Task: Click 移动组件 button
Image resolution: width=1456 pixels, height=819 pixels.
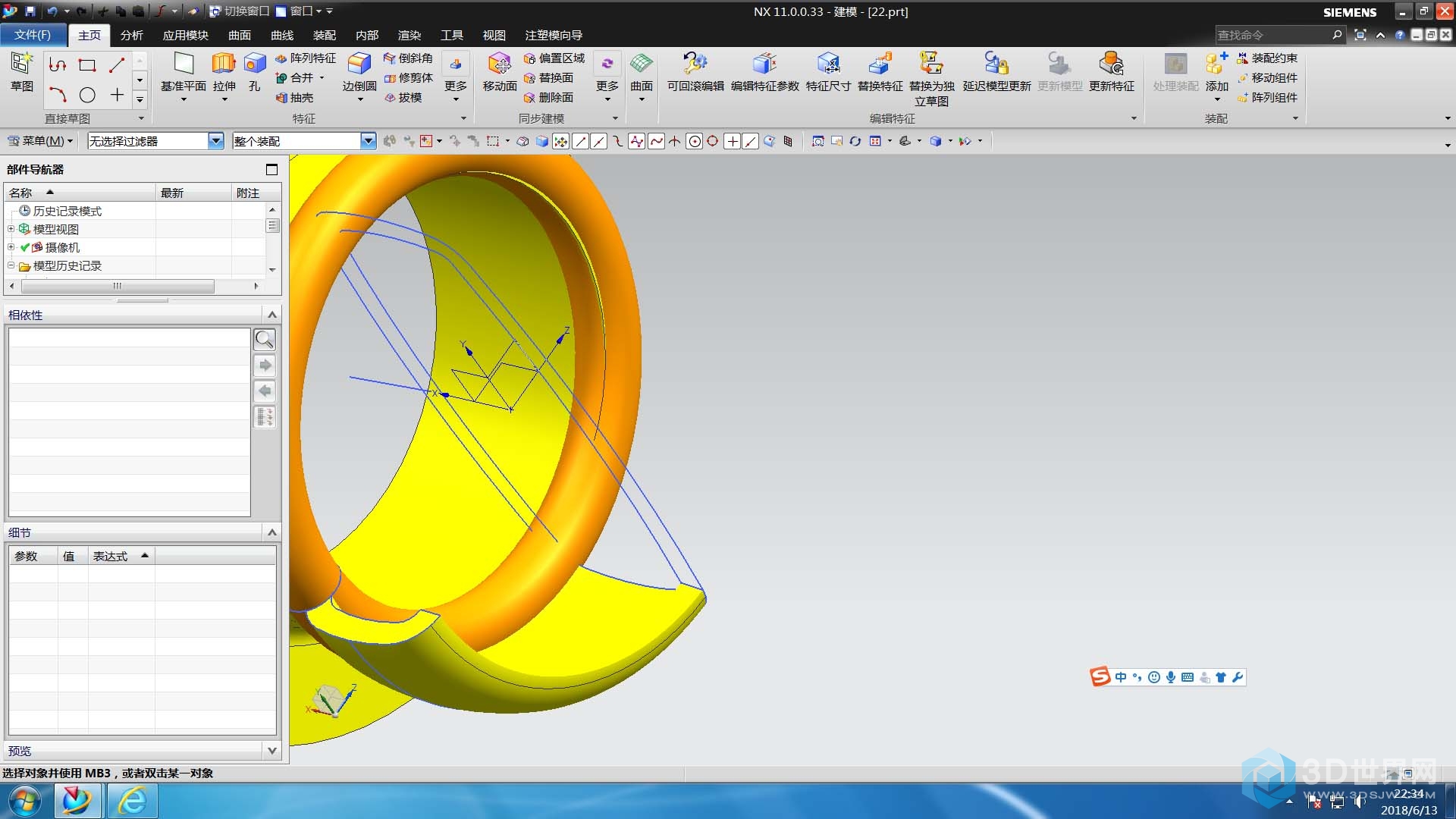Action: point(1267,78)
